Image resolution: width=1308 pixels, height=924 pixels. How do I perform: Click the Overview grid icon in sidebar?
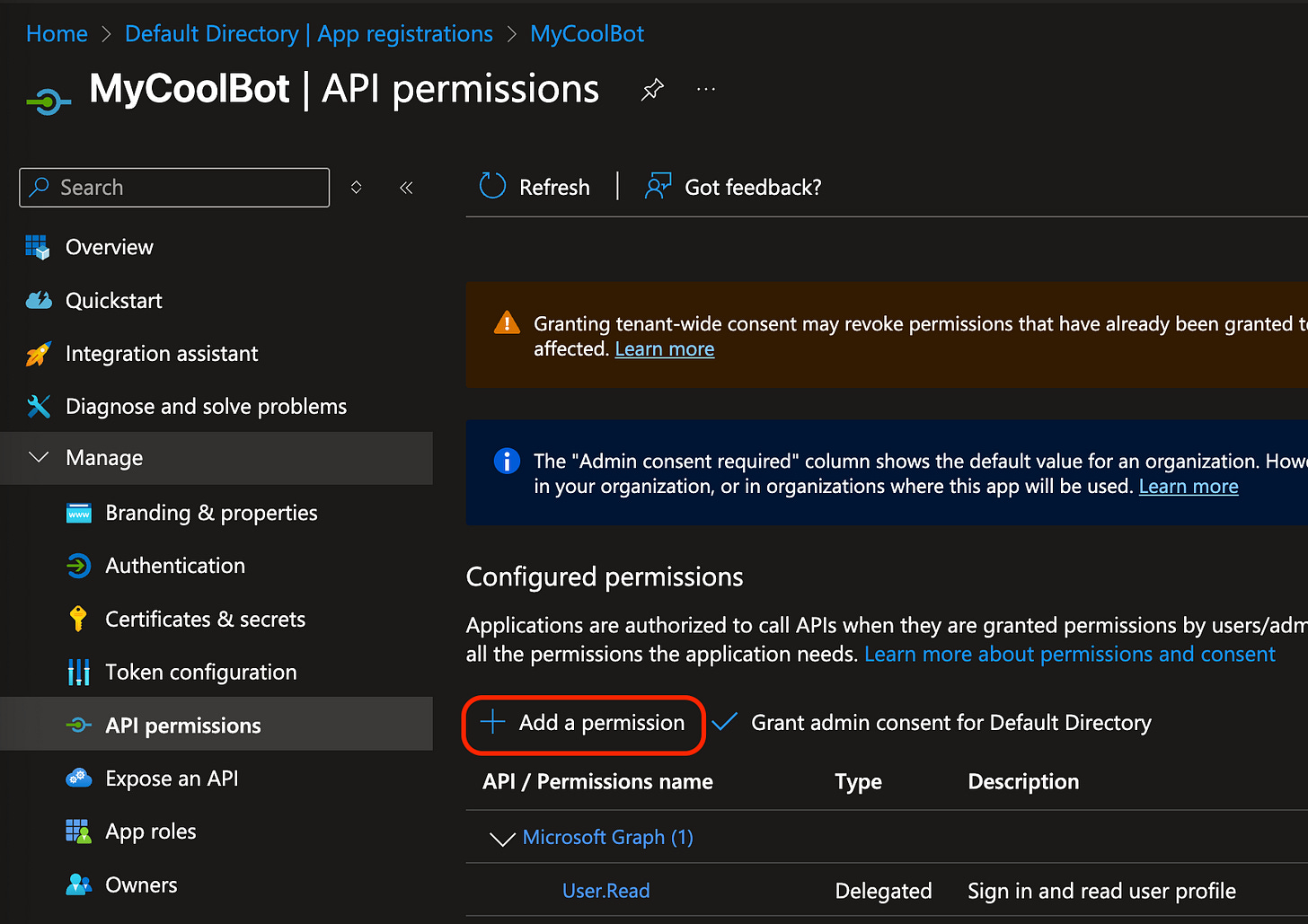pyautogui.click(x=38, y=247)
